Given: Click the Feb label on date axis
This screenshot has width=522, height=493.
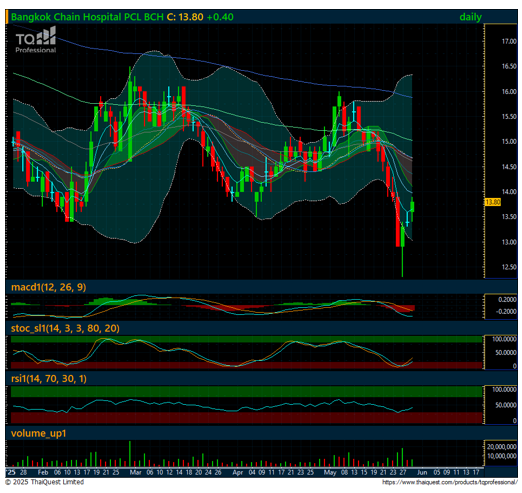Looking at the screenshot, I should pos(43,472).
